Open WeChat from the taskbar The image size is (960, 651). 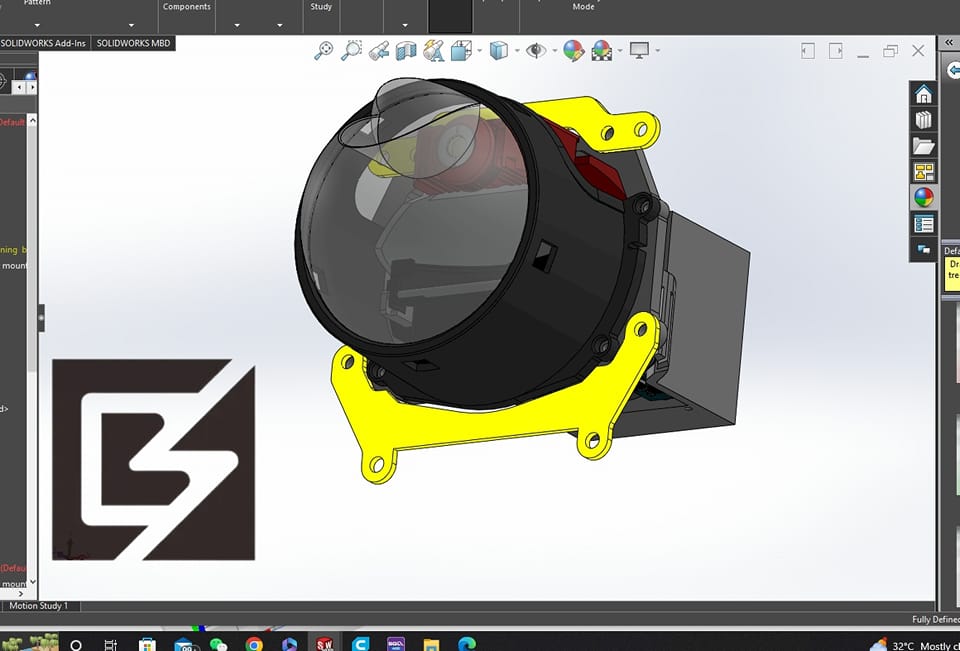click(x=219, y=645)
